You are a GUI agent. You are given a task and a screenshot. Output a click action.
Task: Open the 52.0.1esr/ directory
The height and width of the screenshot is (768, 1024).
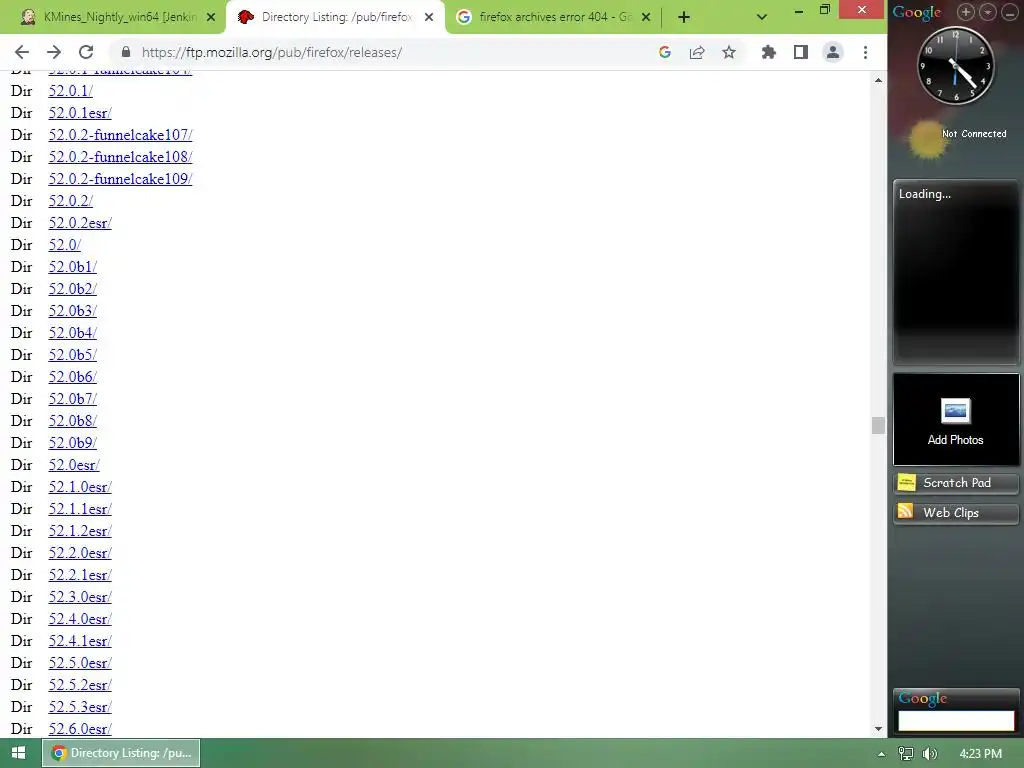80,113
